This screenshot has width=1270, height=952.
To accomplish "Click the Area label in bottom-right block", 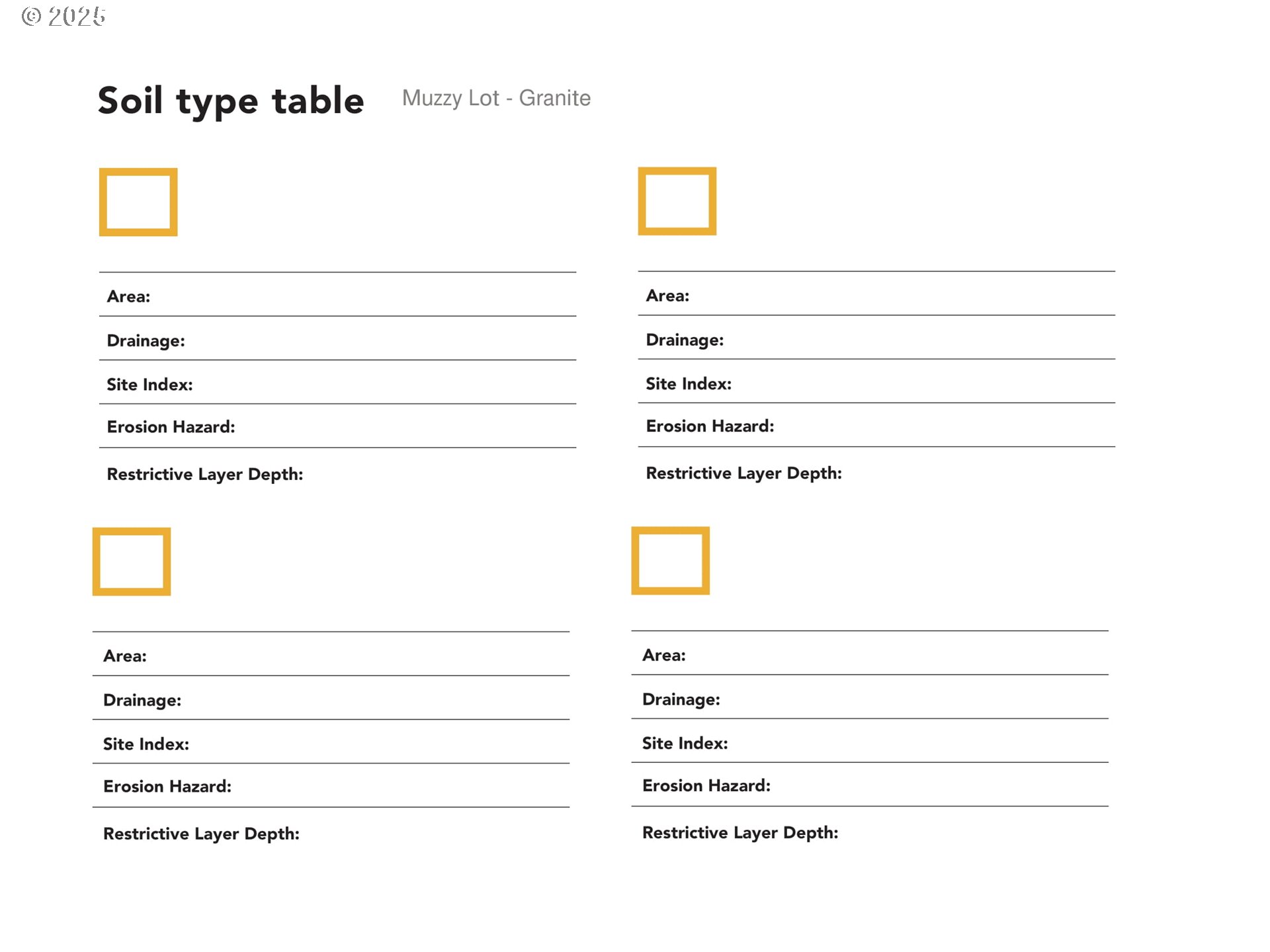I will tap(664, 655).
